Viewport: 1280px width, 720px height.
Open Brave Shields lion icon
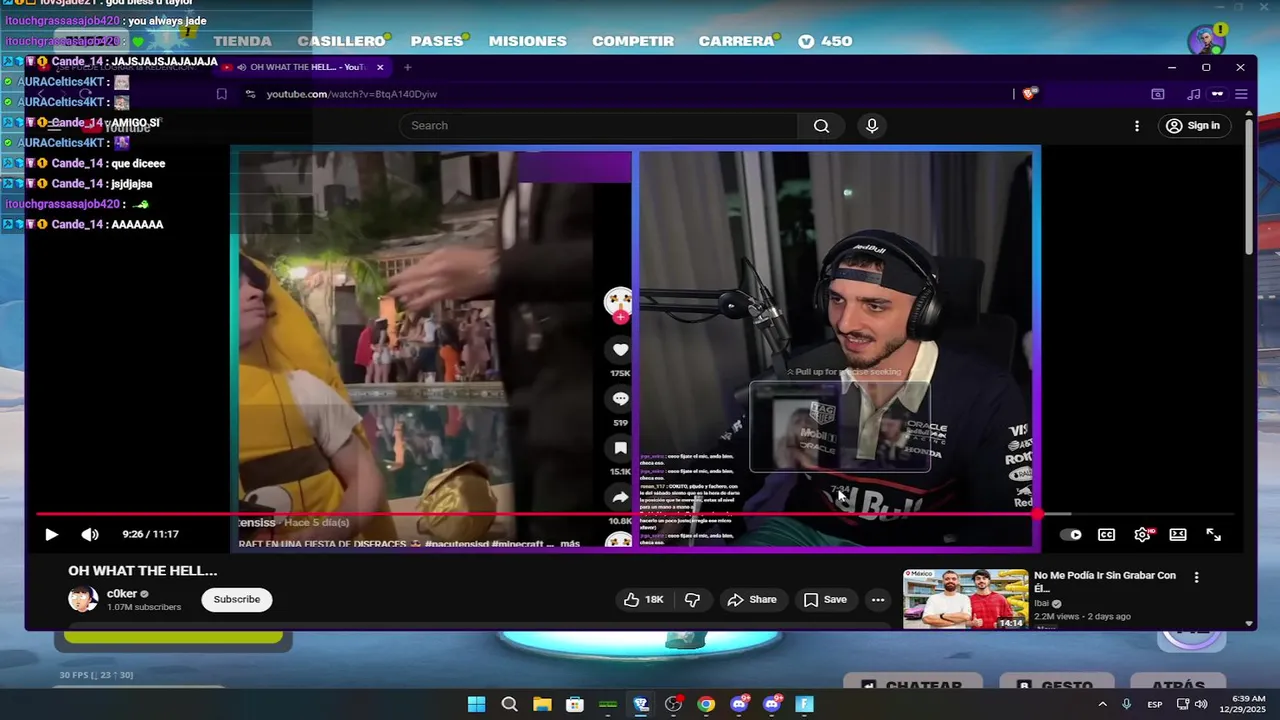pos(1031,94)
